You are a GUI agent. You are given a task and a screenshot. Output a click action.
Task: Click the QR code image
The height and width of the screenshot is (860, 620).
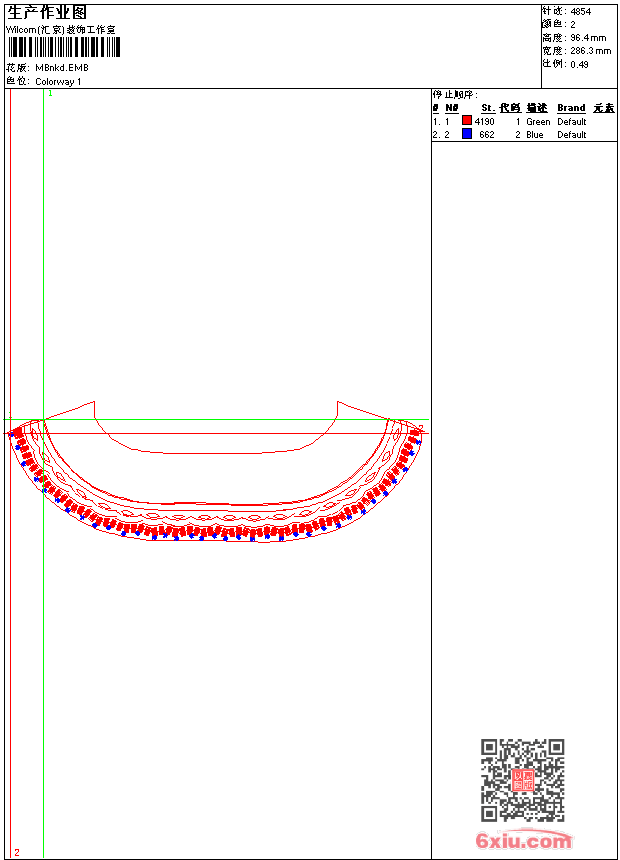click(x=522, y=780)
